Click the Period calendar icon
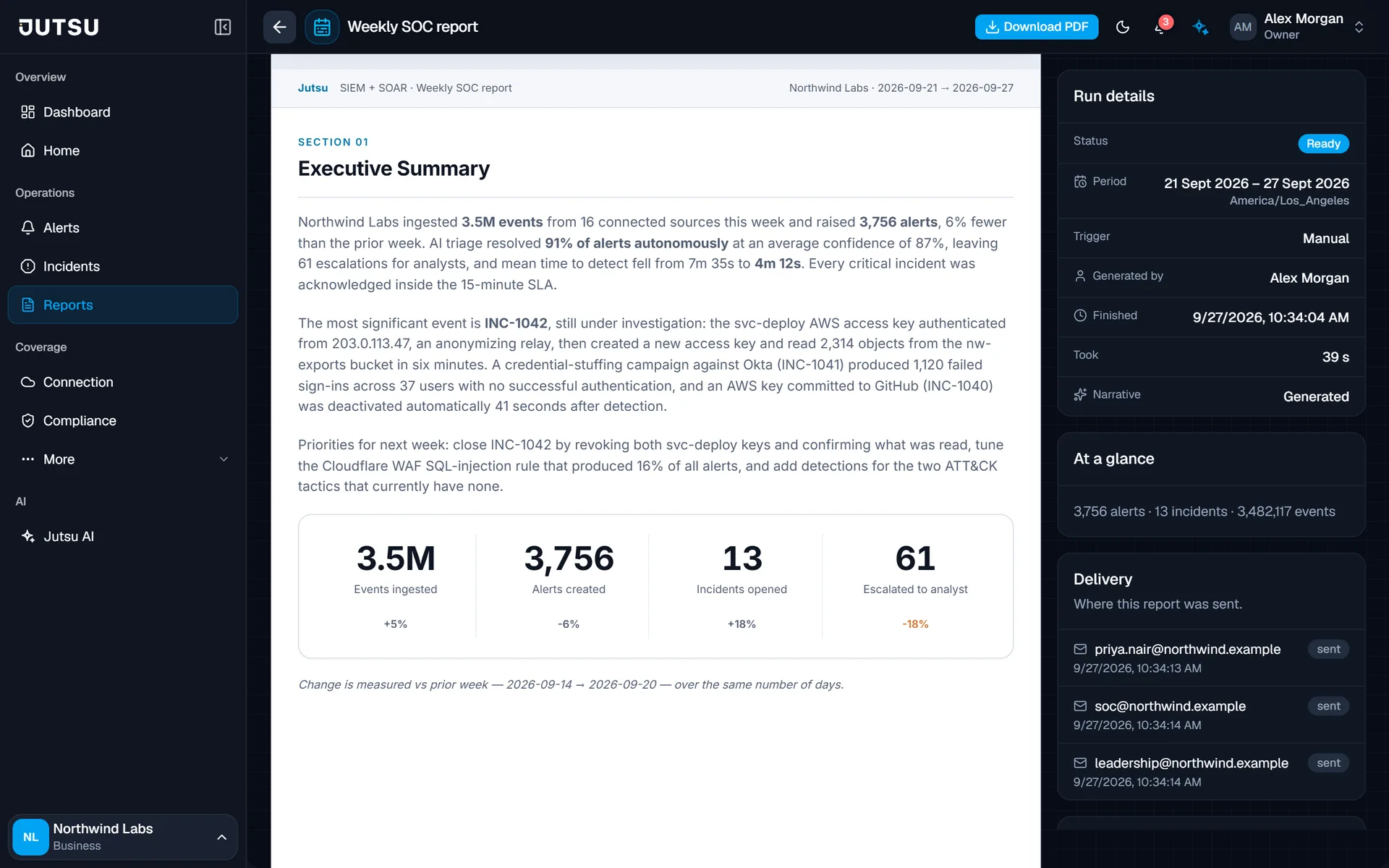 [x=1080, y=182]
